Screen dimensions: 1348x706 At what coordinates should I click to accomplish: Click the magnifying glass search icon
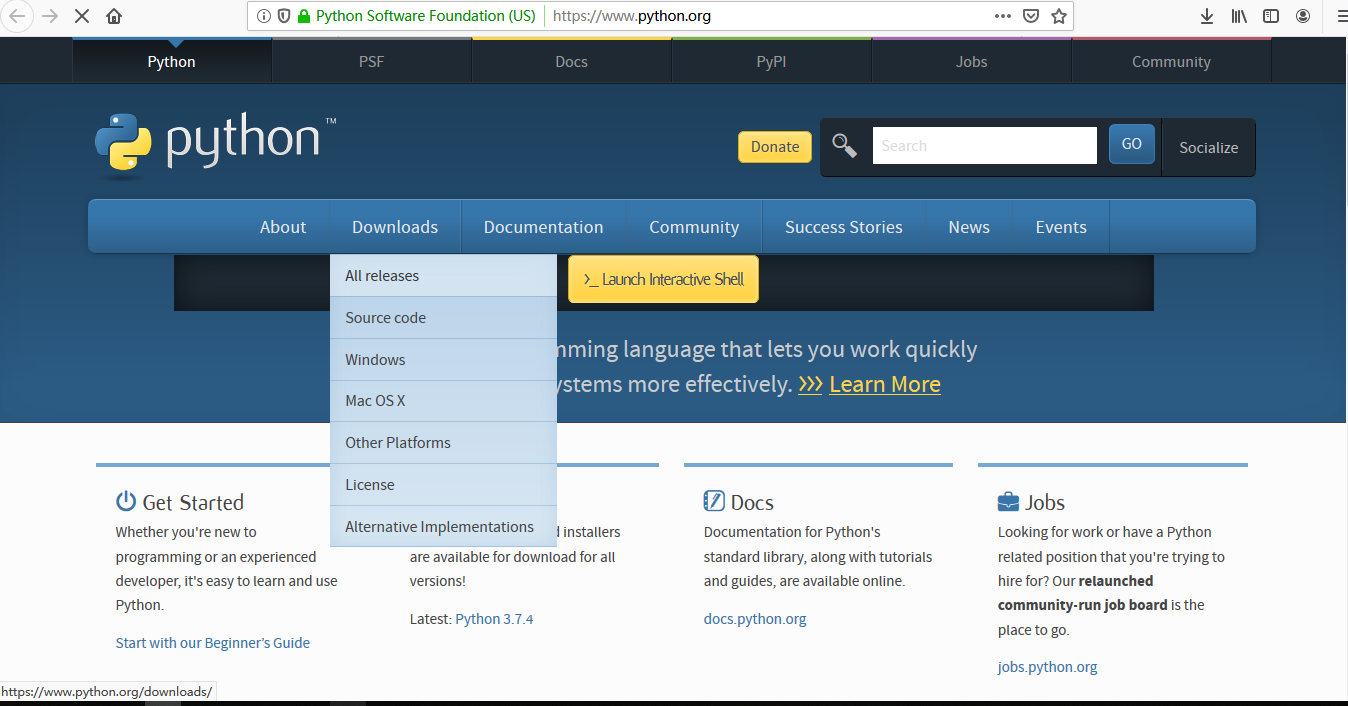coord(845,146)
